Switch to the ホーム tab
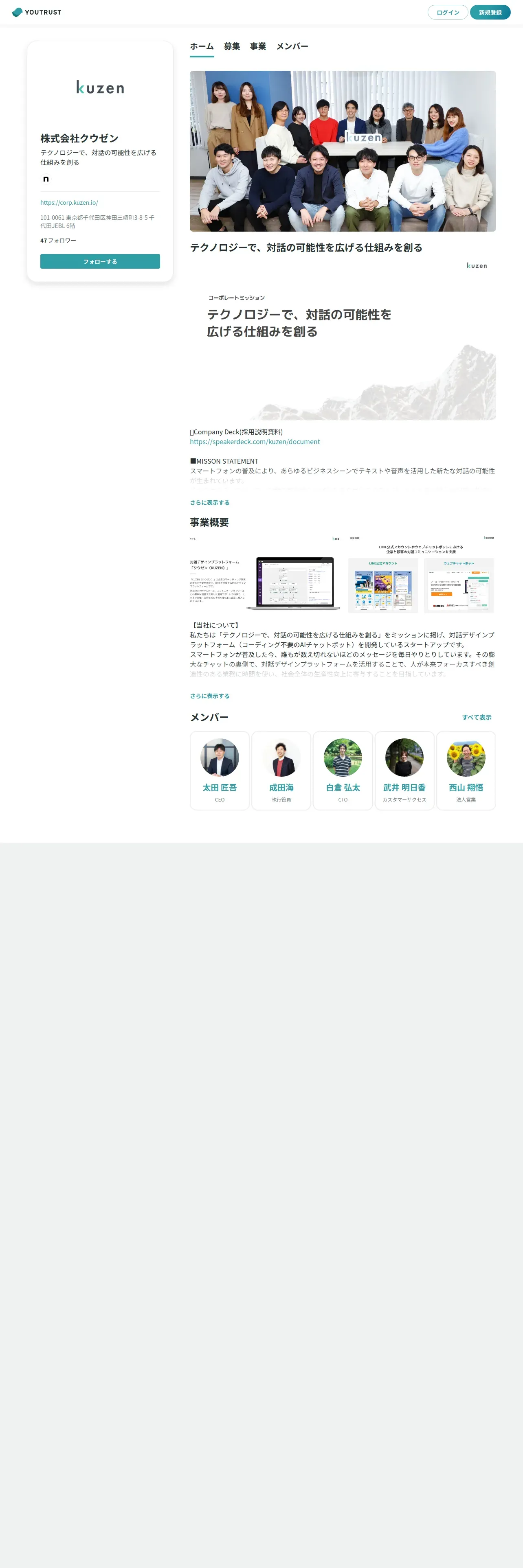Viewport: 523px width, 1568px height. (202, 47)
